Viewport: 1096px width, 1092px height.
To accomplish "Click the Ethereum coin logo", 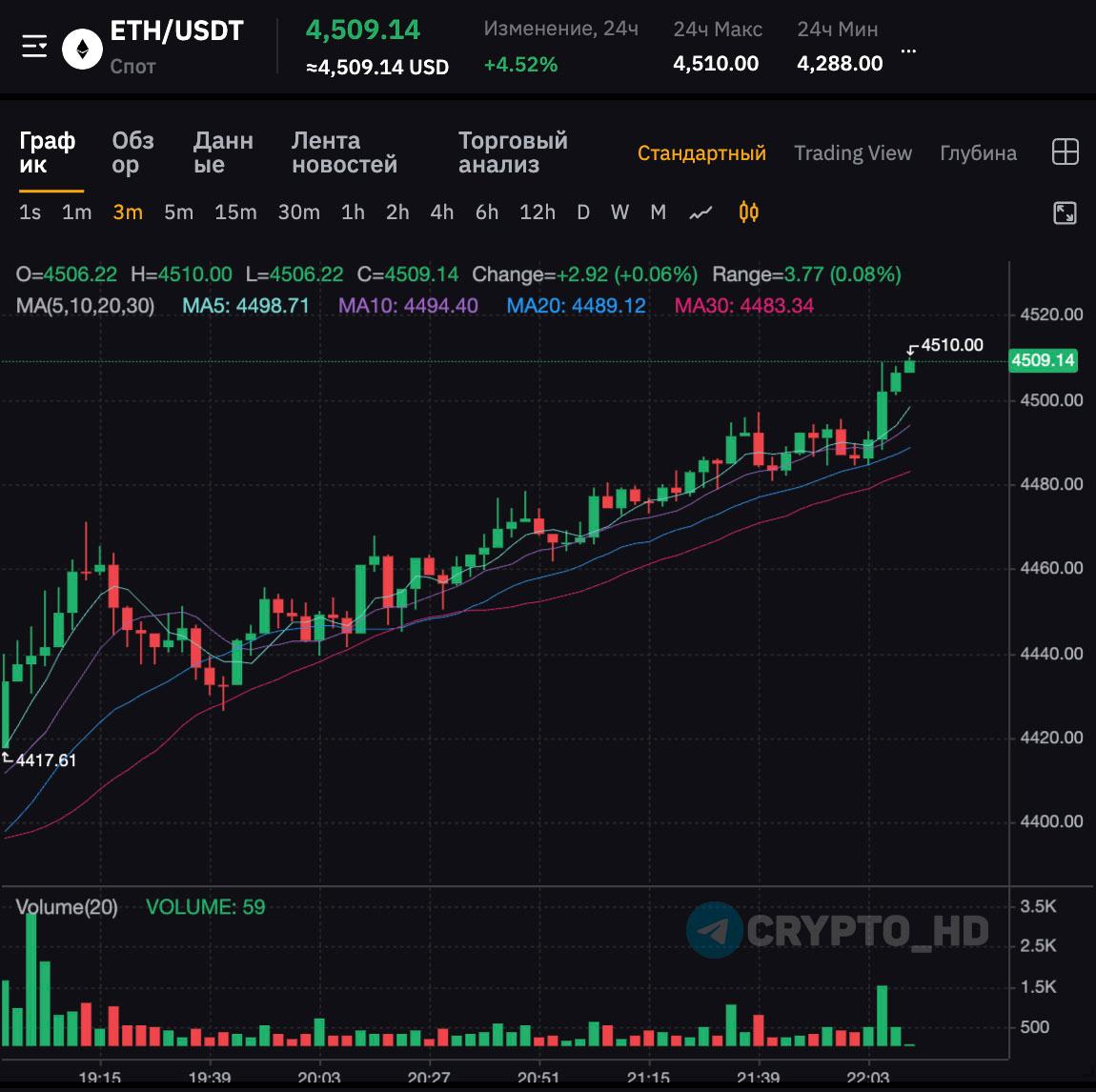I will [82, 48].
